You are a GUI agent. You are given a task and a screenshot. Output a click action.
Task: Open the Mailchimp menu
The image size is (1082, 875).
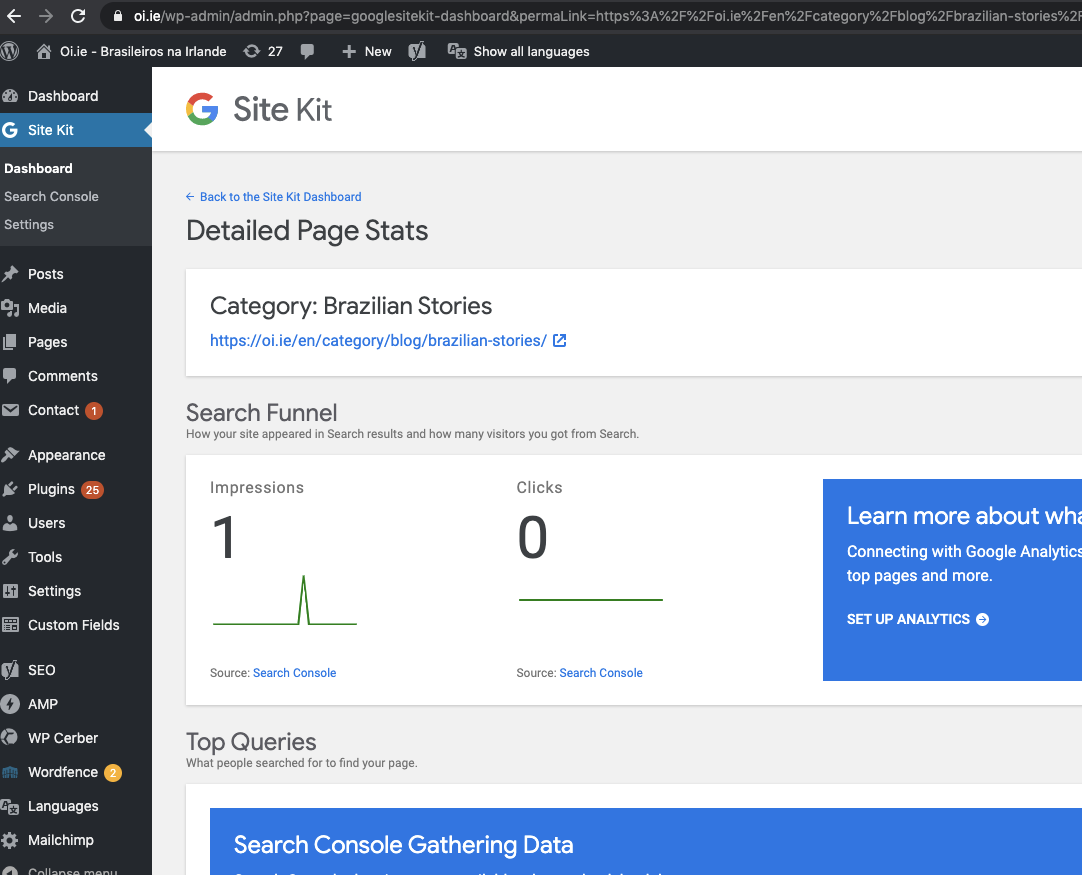coord(76,840)
